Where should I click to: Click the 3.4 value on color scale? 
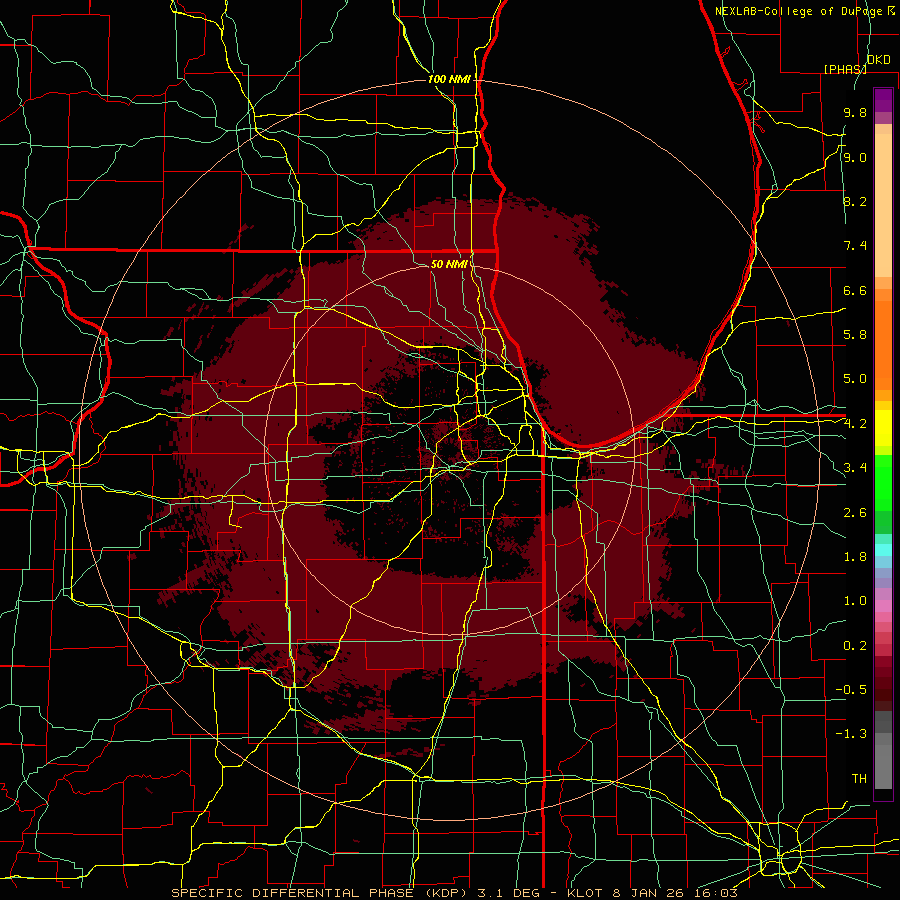[x=855, y=467]
